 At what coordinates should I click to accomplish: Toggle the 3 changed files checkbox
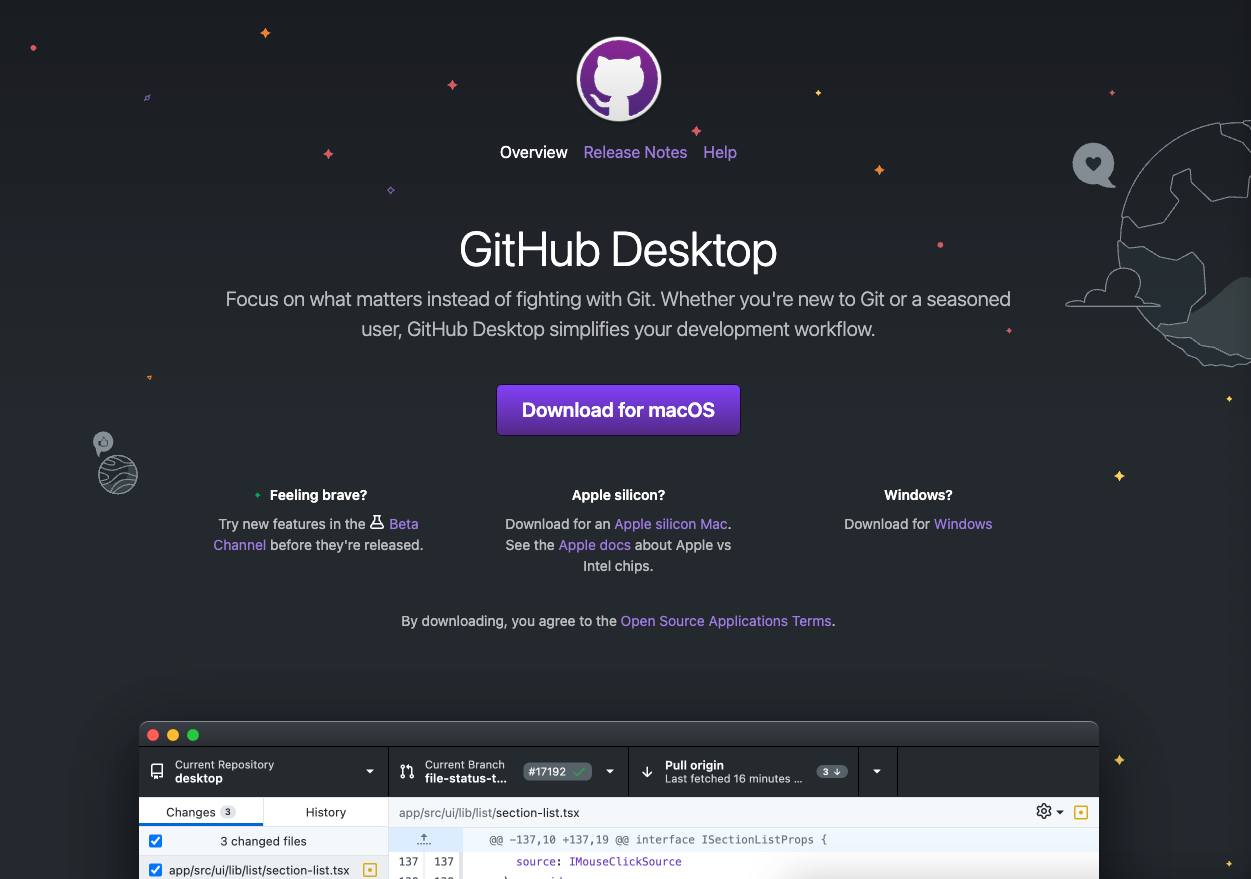pos(155,841)
